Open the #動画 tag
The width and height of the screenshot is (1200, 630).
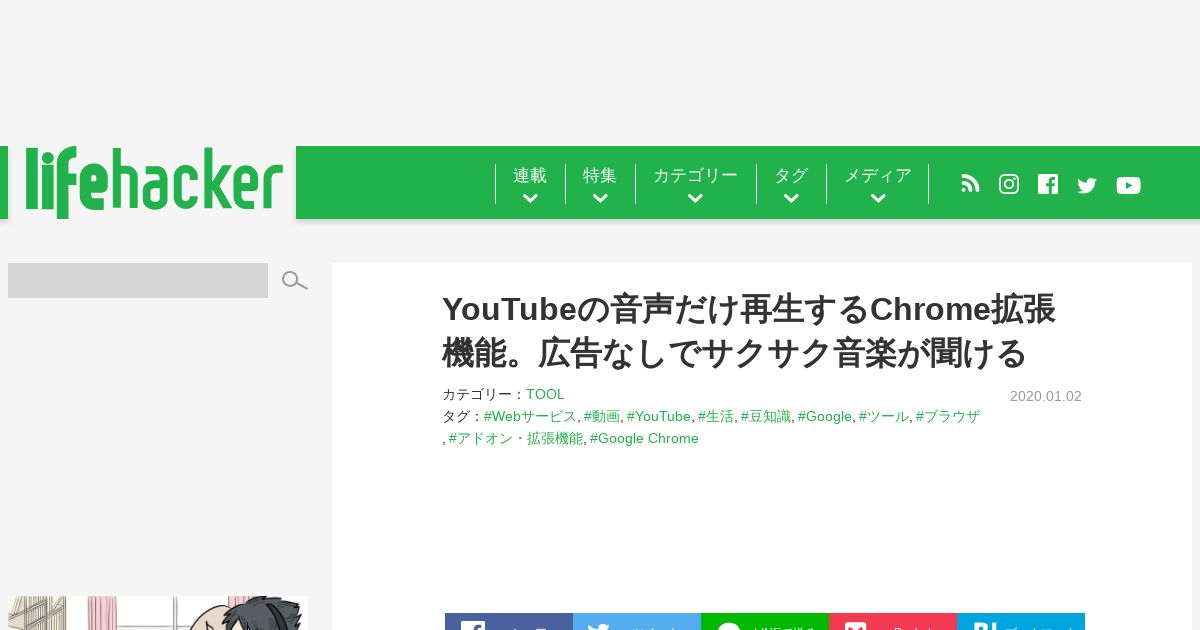pos(602,417)
